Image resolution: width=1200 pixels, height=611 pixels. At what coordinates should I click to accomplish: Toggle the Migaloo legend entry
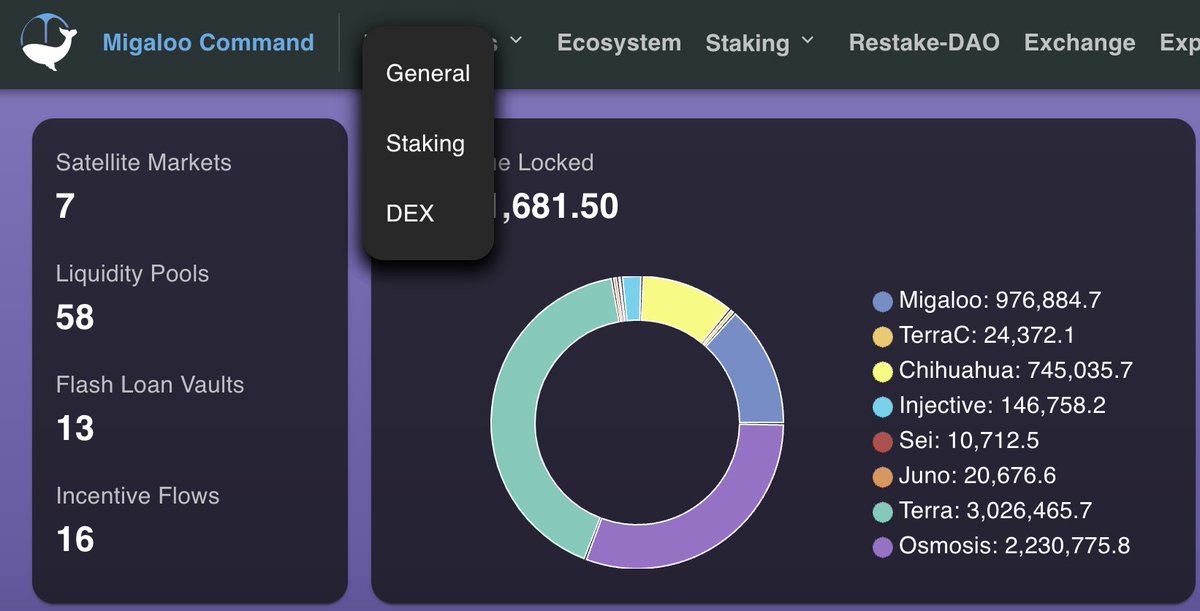pos(986,300)
